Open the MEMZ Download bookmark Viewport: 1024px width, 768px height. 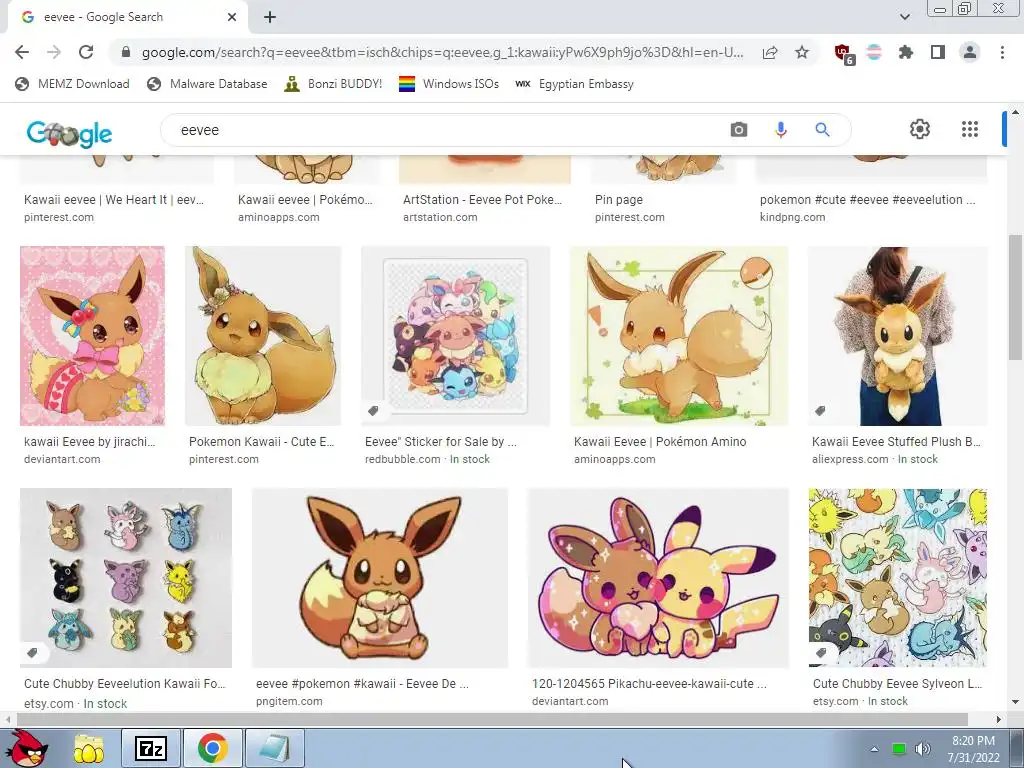pyautogui.click(x=72, y=84)
